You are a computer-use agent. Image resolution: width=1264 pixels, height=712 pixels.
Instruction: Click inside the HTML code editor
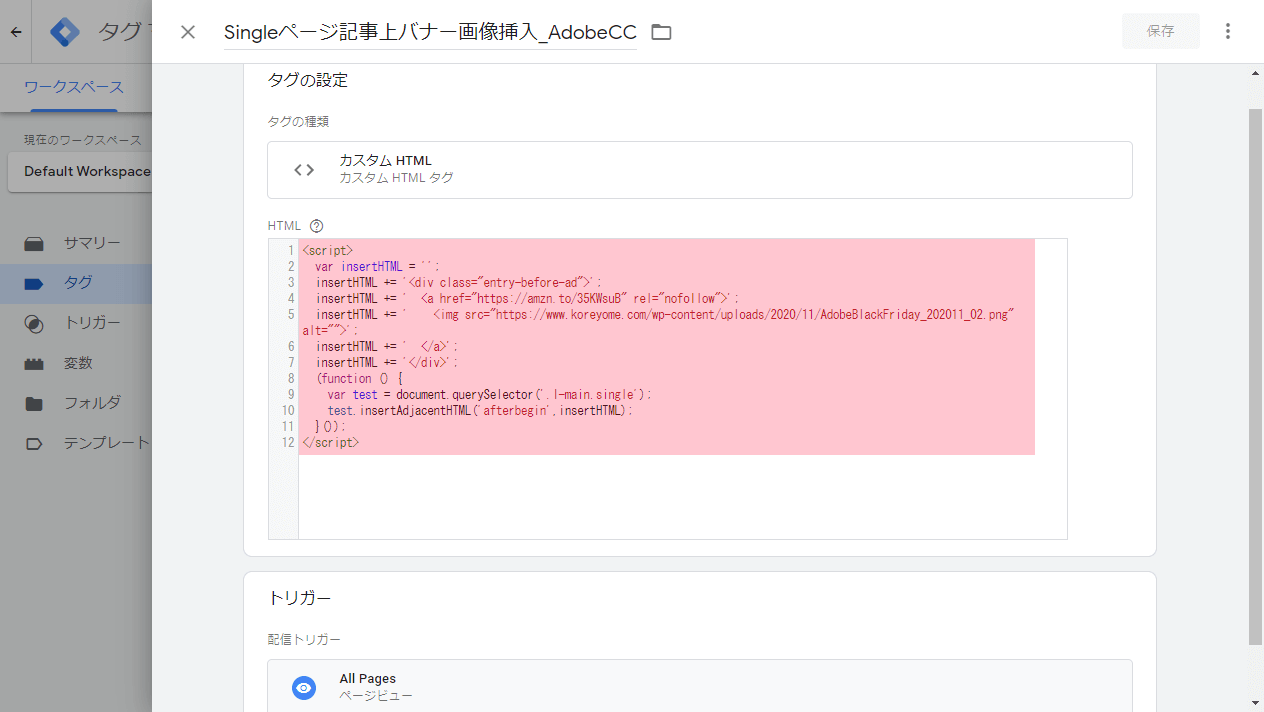pos(668,389)
